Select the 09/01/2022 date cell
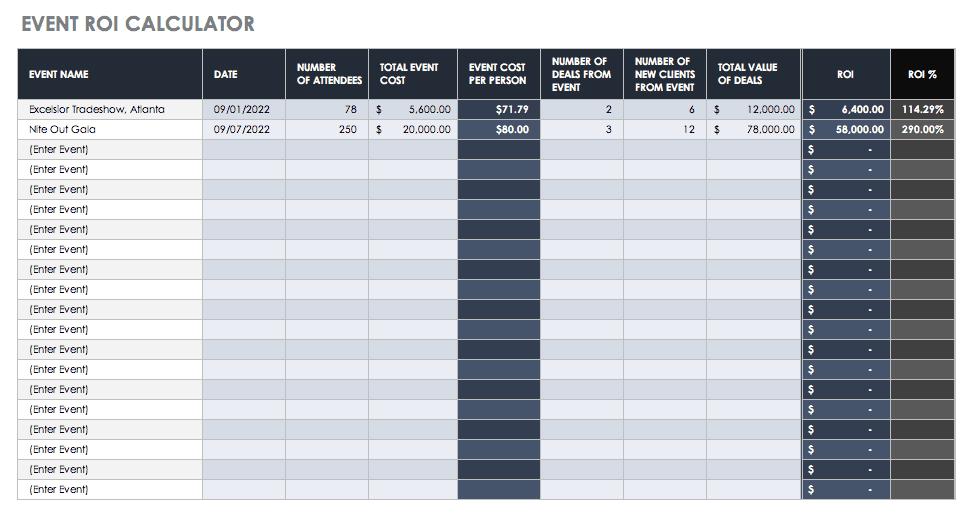This screenshot has width=978, height=529. point(243,109)
